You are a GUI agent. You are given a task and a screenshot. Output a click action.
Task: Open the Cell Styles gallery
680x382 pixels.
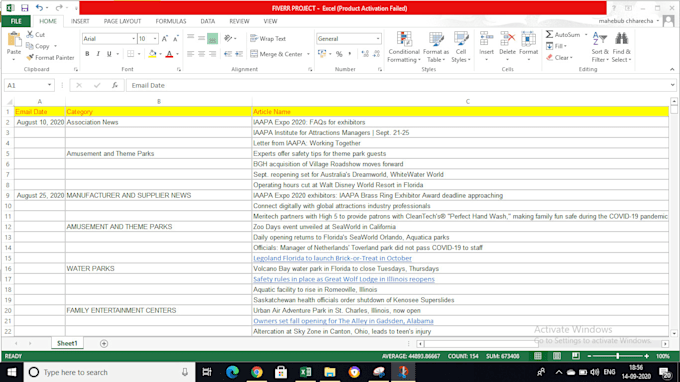point(461,47)
